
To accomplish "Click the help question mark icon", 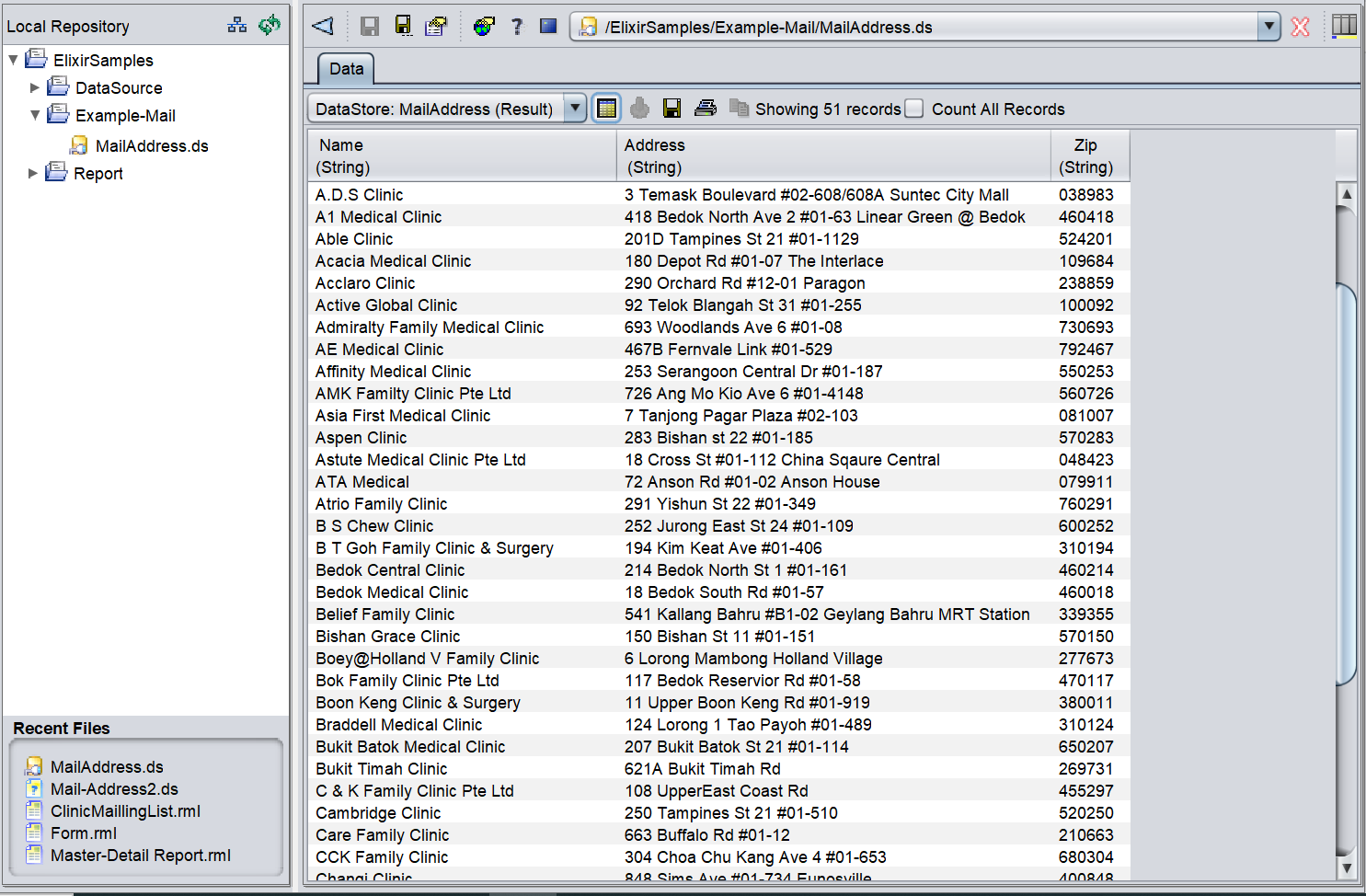I will pos(517,27).
